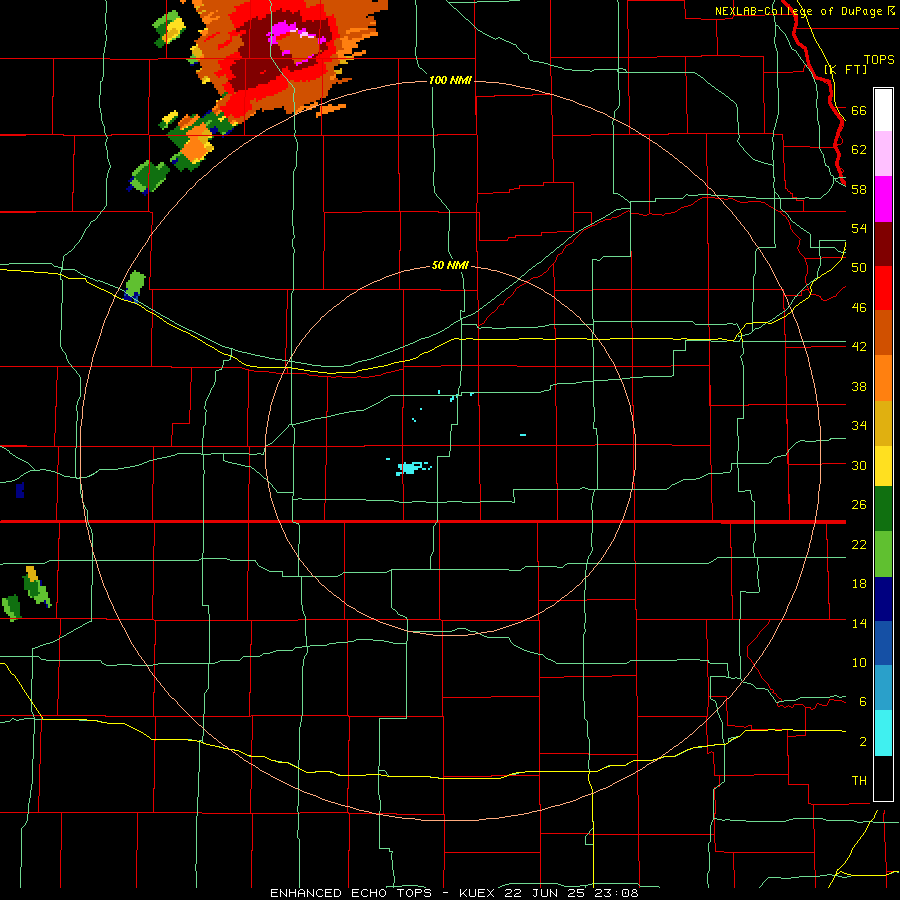Click the legend value '18'
This screenshot has height=900, width=900.
(x=859, y=584)
